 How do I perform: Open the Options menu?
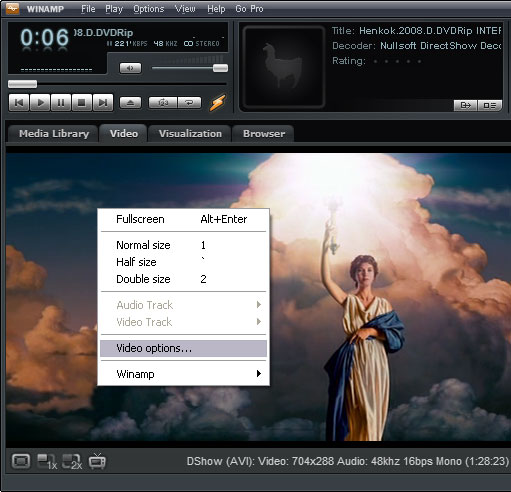149,9
